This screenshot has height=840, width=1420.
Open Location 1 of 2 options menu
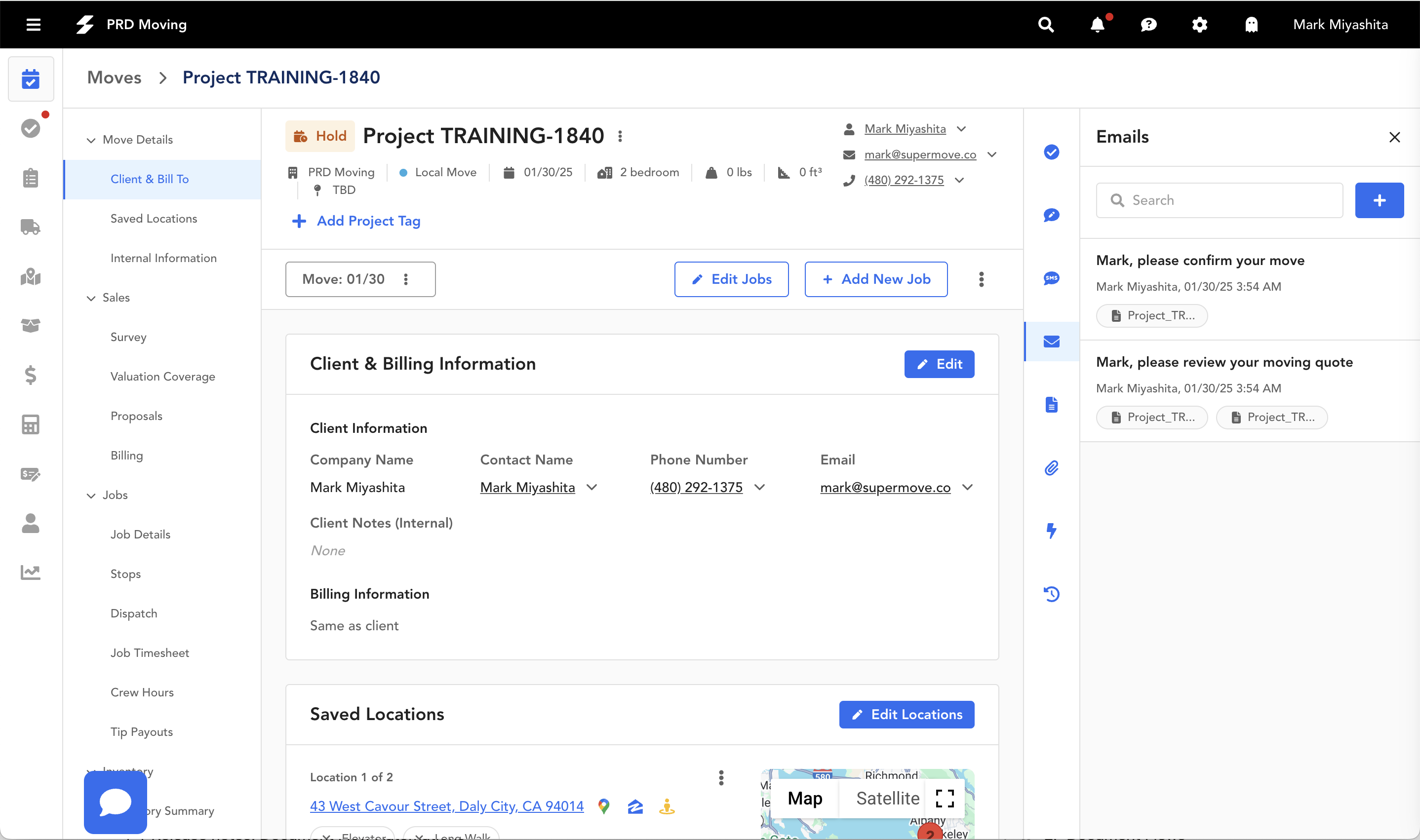[x=721, y=778]
